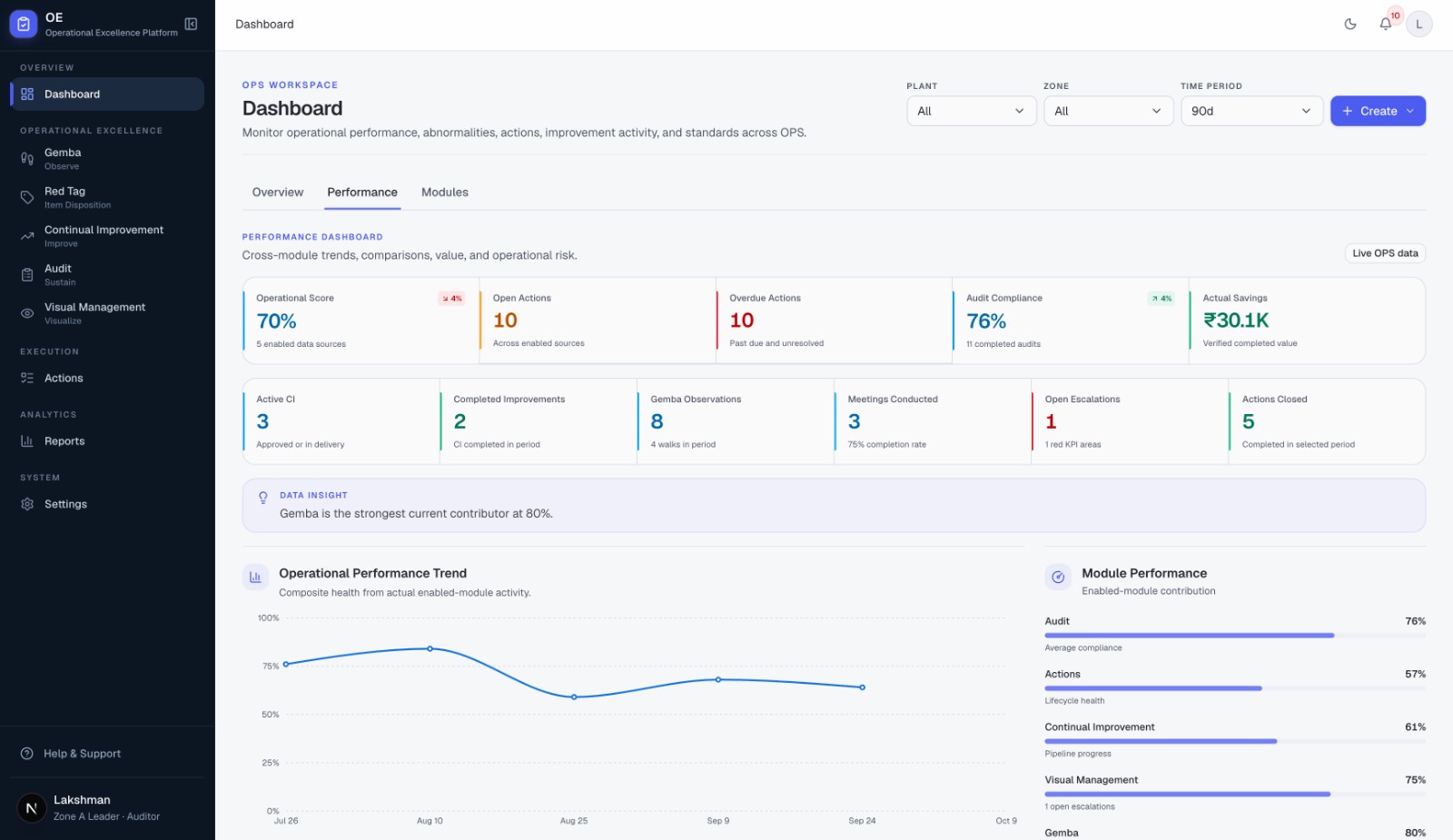Click the Gemba Observations card
1453x840 pixels.
[x=736, y=421]
